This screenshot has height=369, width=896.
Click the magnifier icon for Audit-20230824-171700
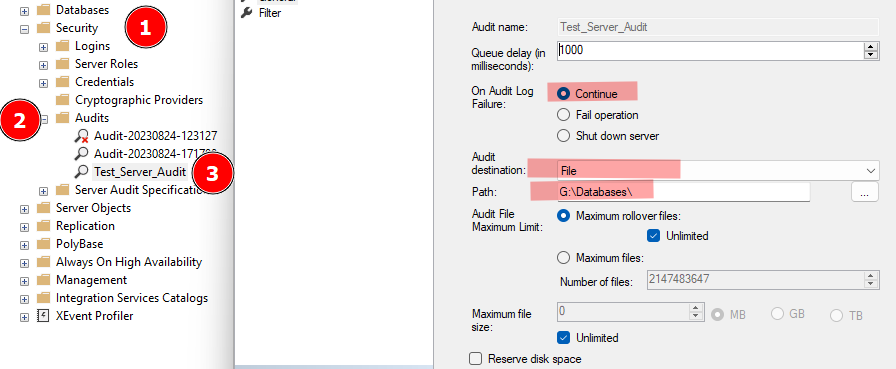(82, 154)
